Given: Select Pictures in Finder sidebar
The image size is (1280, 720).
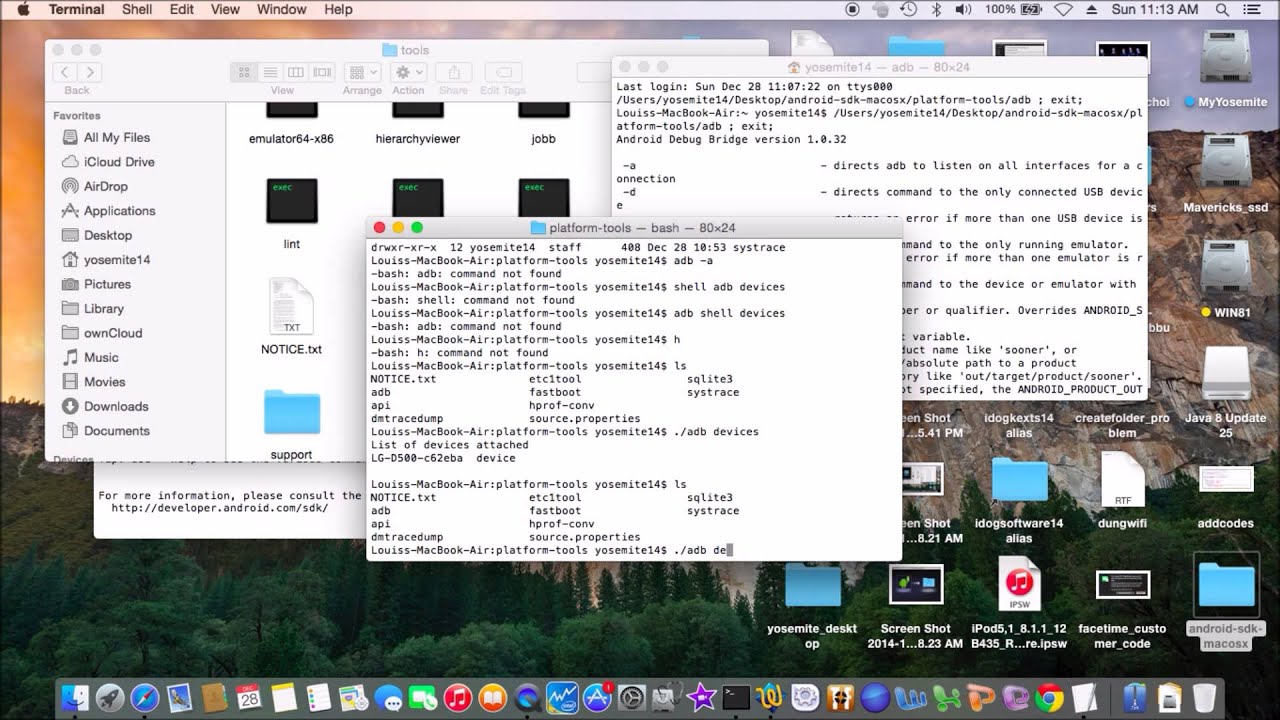Looking at the screenshot, I should click(x=107, y=284).
